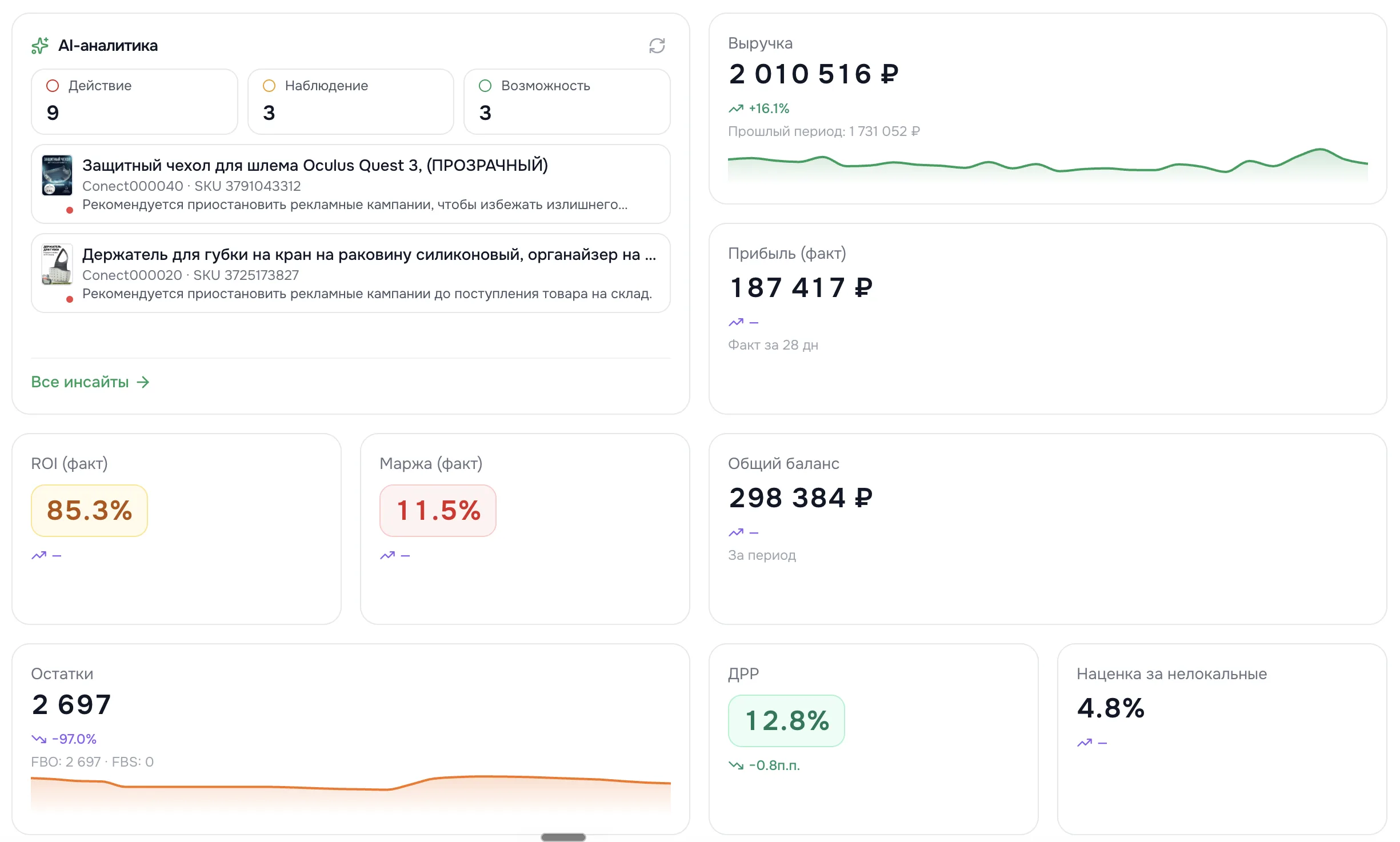Click the ROI (факт) trend icon
Viewport: 1400px width, 842px height.
click(x=39, y=555)
